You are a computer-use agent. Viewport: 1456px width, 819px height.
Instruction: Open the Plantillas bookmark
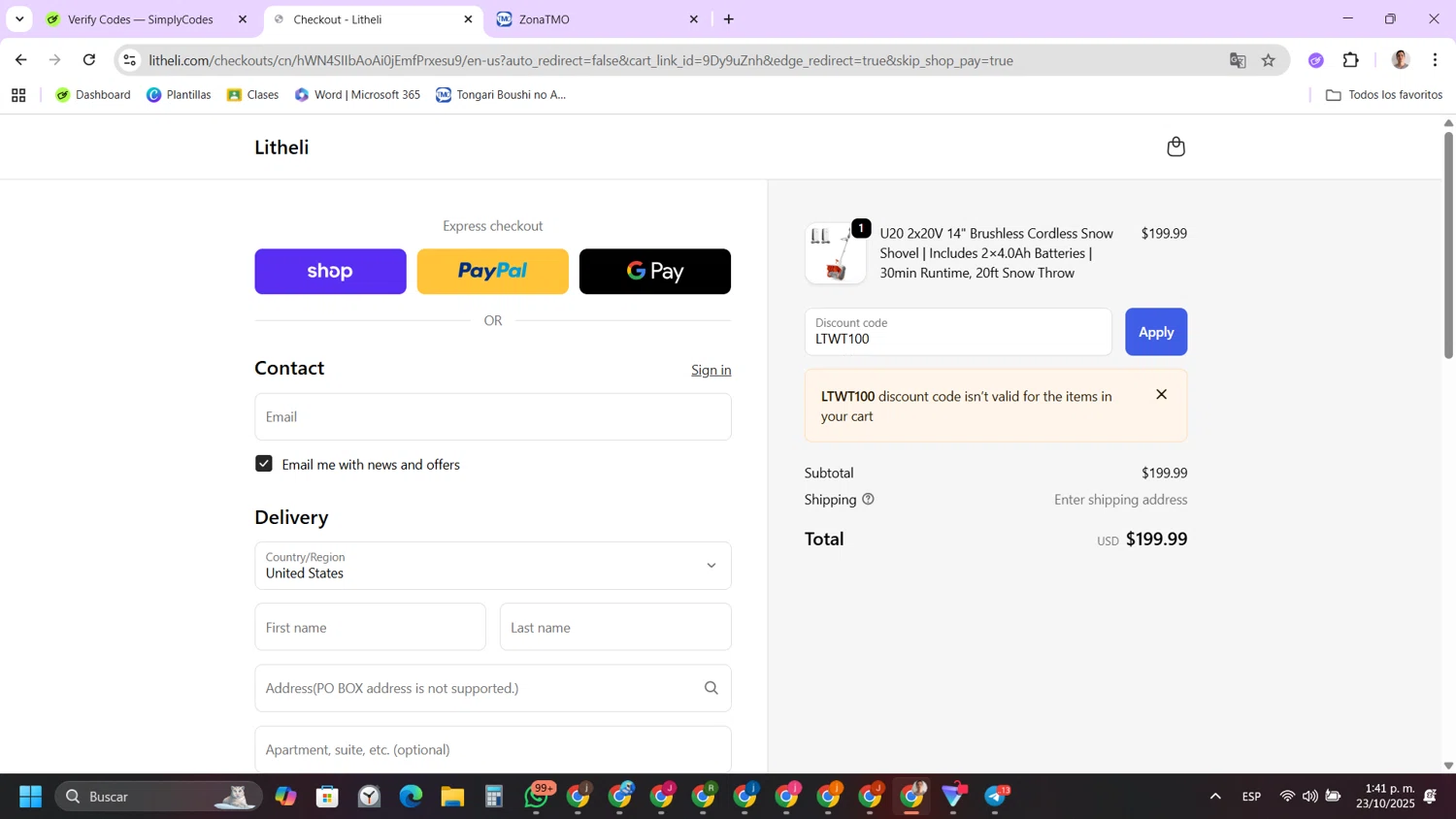pyautogui.click(x=179, y=95)
